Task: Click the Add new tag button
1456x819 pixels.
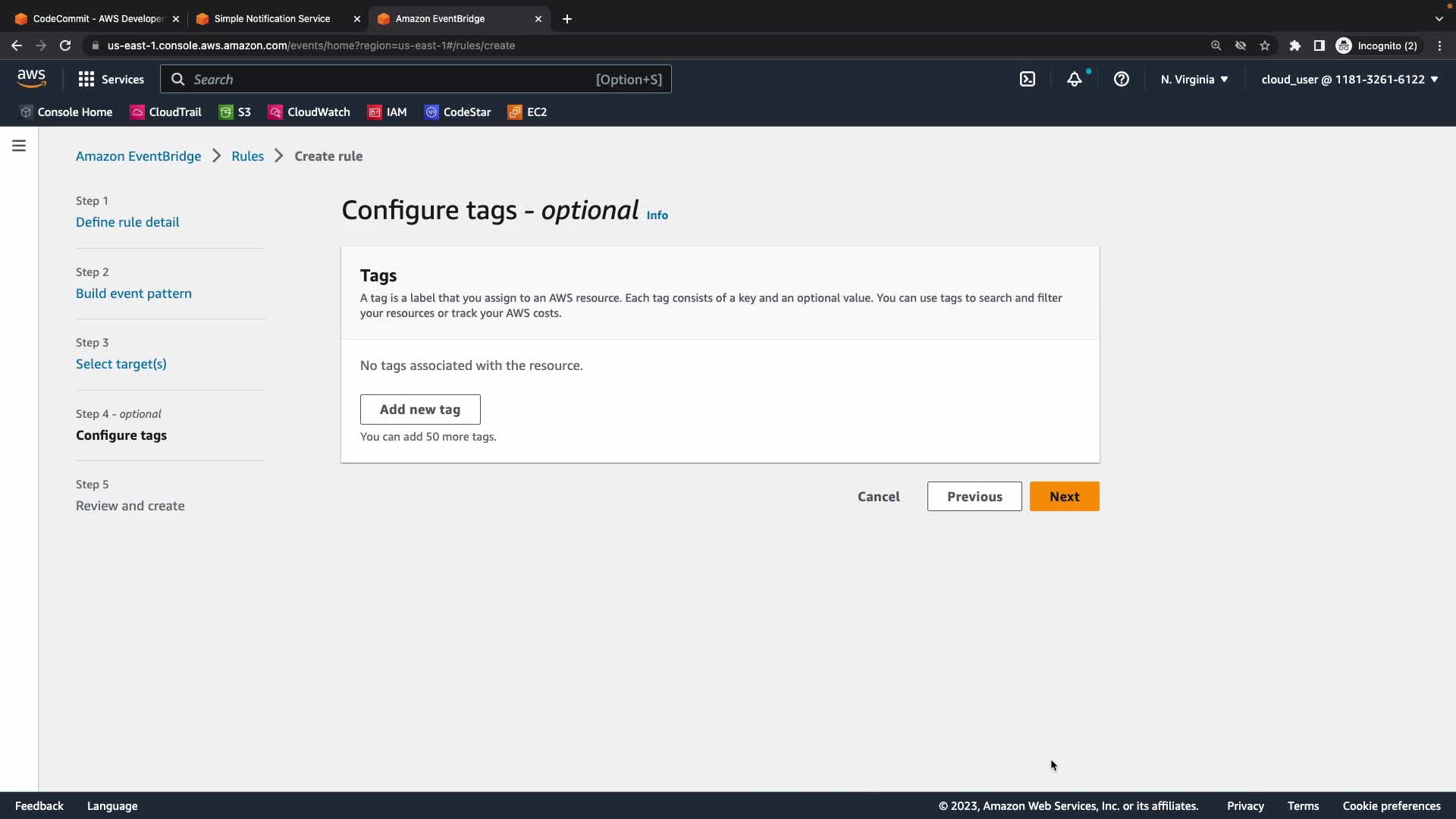Action: coord(420,409)
